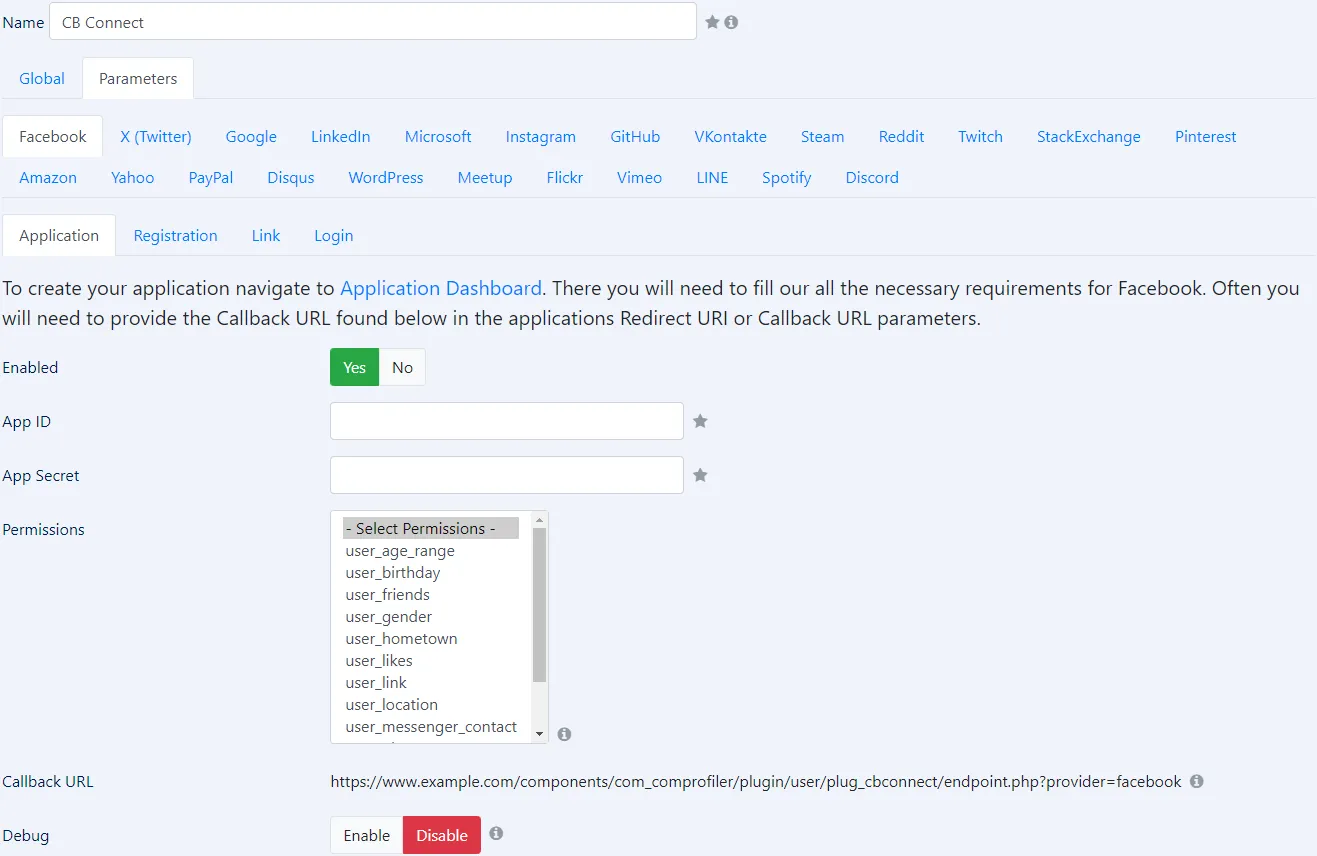The width and height of the screenshot is (1317, 856).
Task: Switch to Reddit provider tab
Action: point(901,136)
